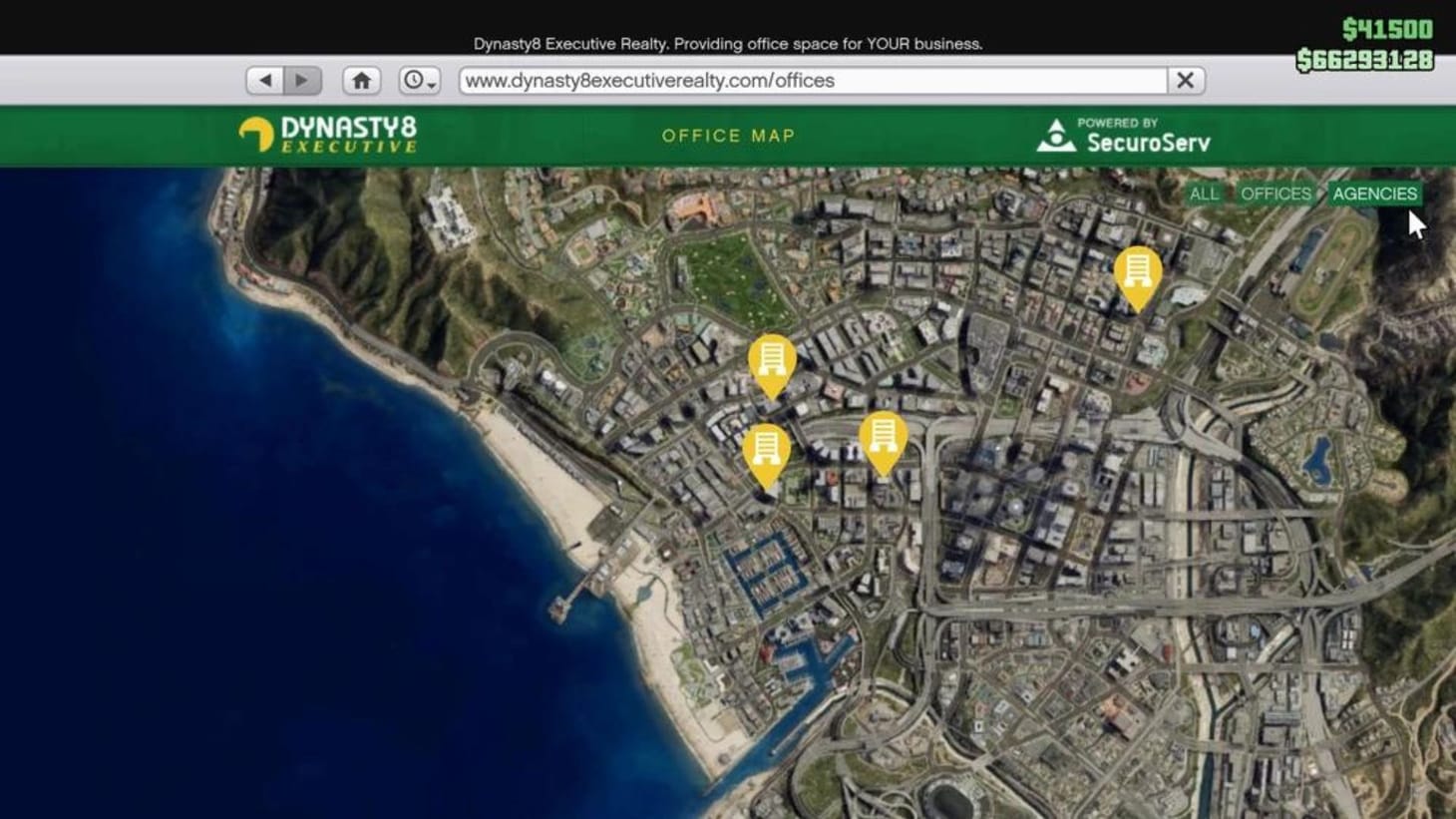This screenshot has height=819, width=1456.
Task: Click the back navigation arrow
Action: coord(265,79)
